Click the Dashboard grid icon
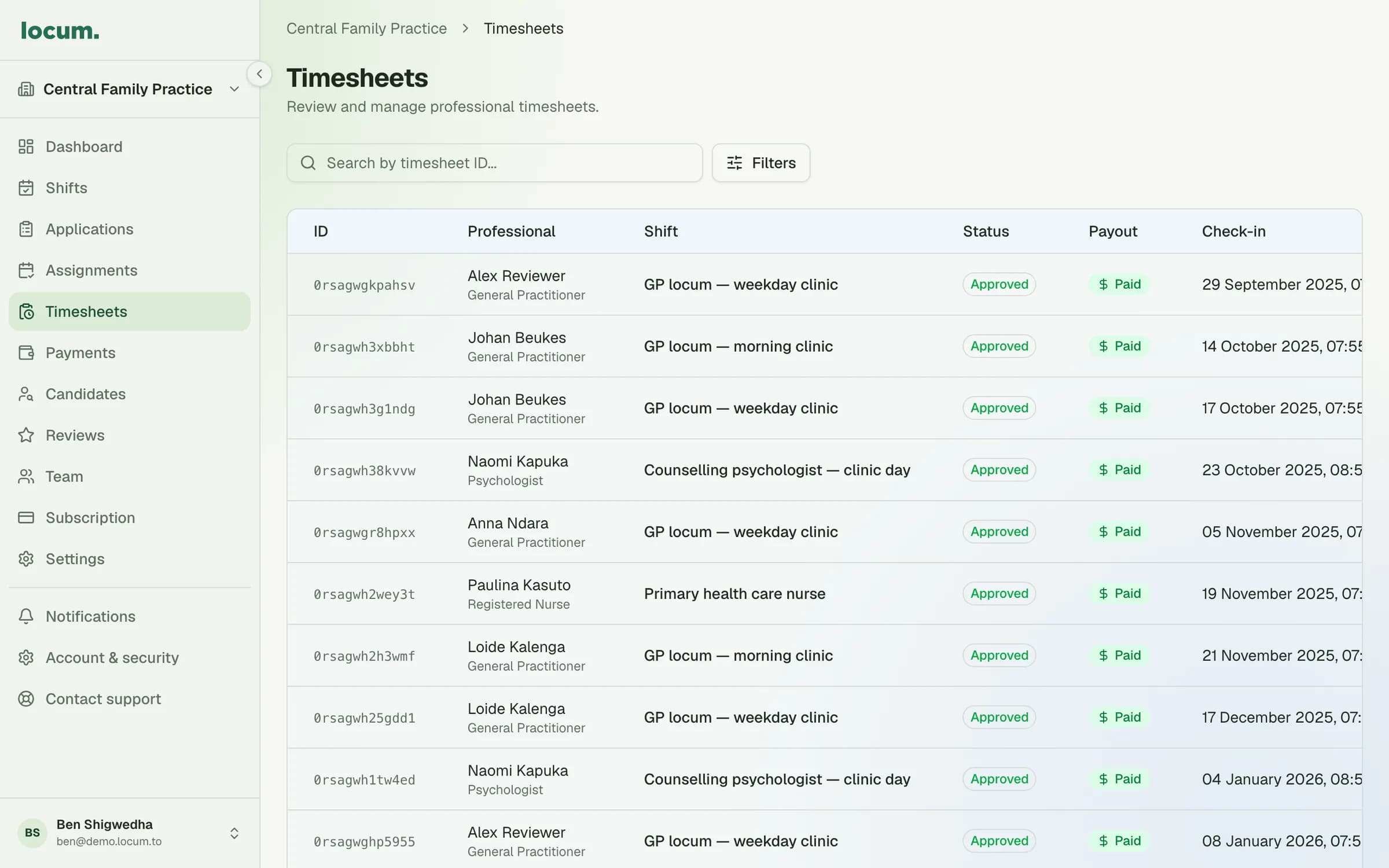This screenshot has height=868, width=1389. 26,146
